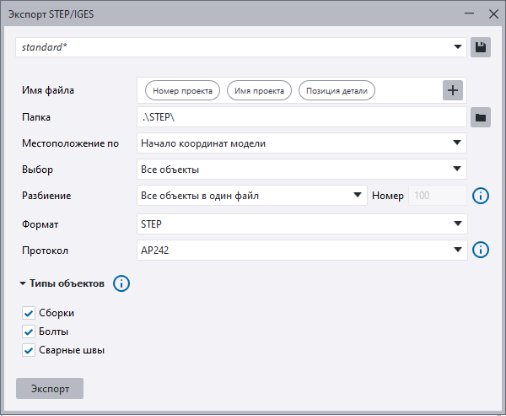The width and height of the screenshot is (506, 416).
Task: Select the Номер проекта filename token
Action: (x=182, y=90)
